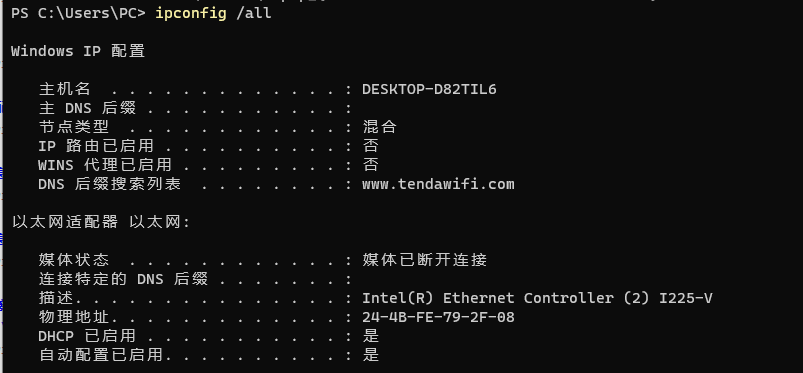Image resolution: width=803 pixels, height=373 pixels.
Task: Click the www.tendawifi.com DNS suffix
Action: point(438,184)
